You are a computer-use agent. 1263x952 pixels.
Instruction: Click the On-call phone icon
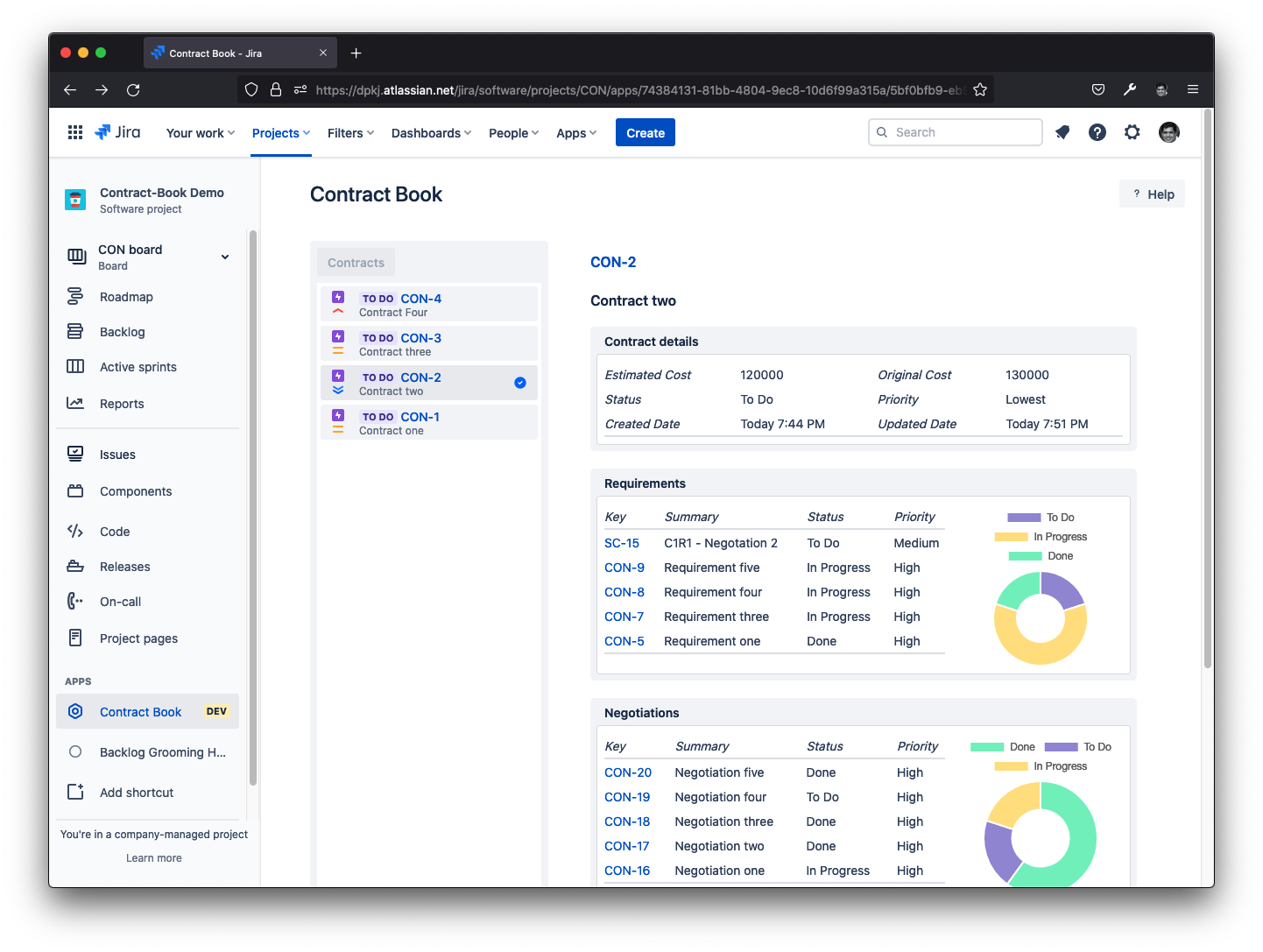click(75, 601)
